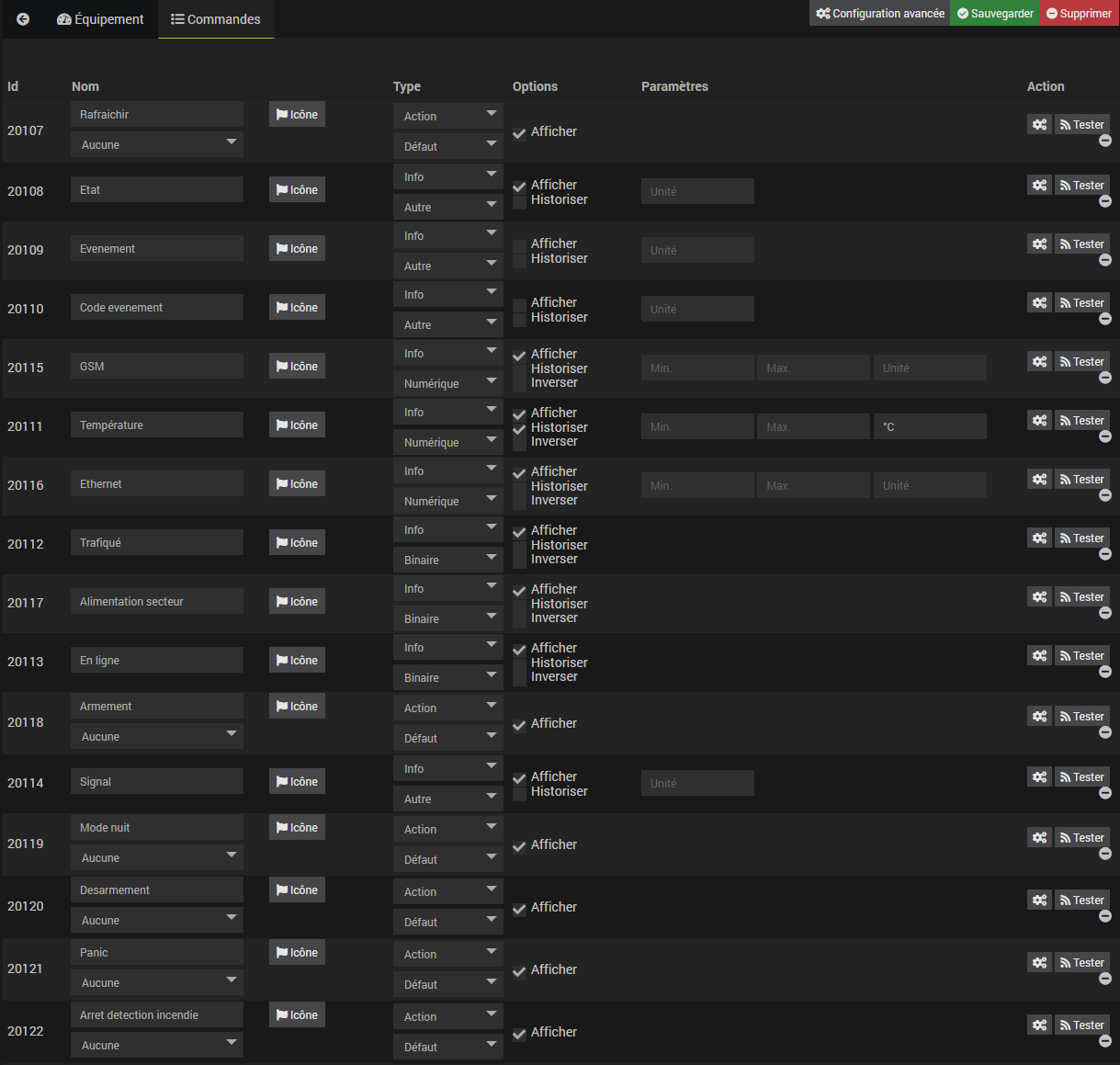Check Afficher for Evenement command
This screenshot has height=1065, width=1120.
[x=519, y=244]
